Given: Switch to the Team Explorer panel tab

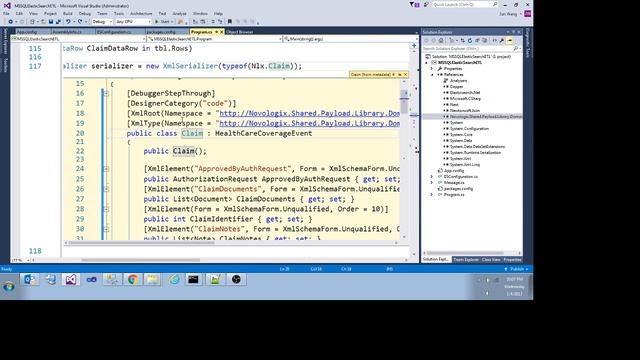Looking at the screenshot, I should pos(466,260).
